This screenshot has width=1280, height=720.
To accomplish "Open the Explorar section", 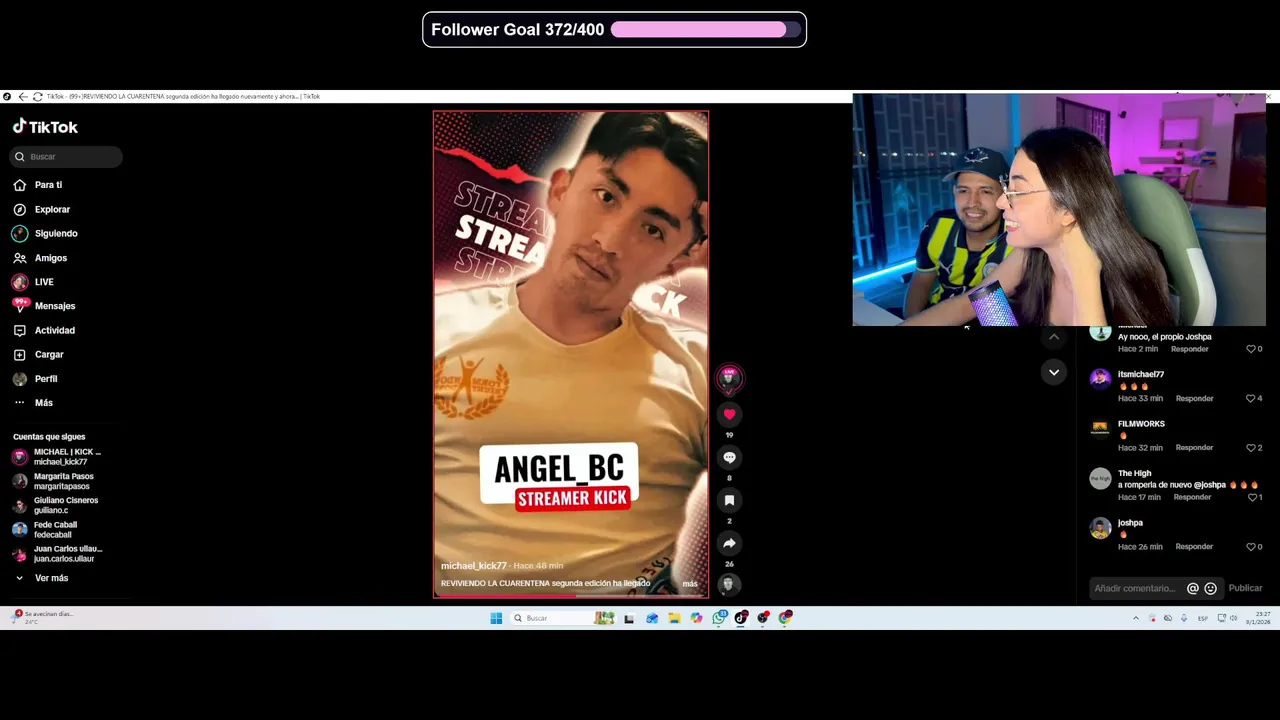I will (x=42, y=209).
